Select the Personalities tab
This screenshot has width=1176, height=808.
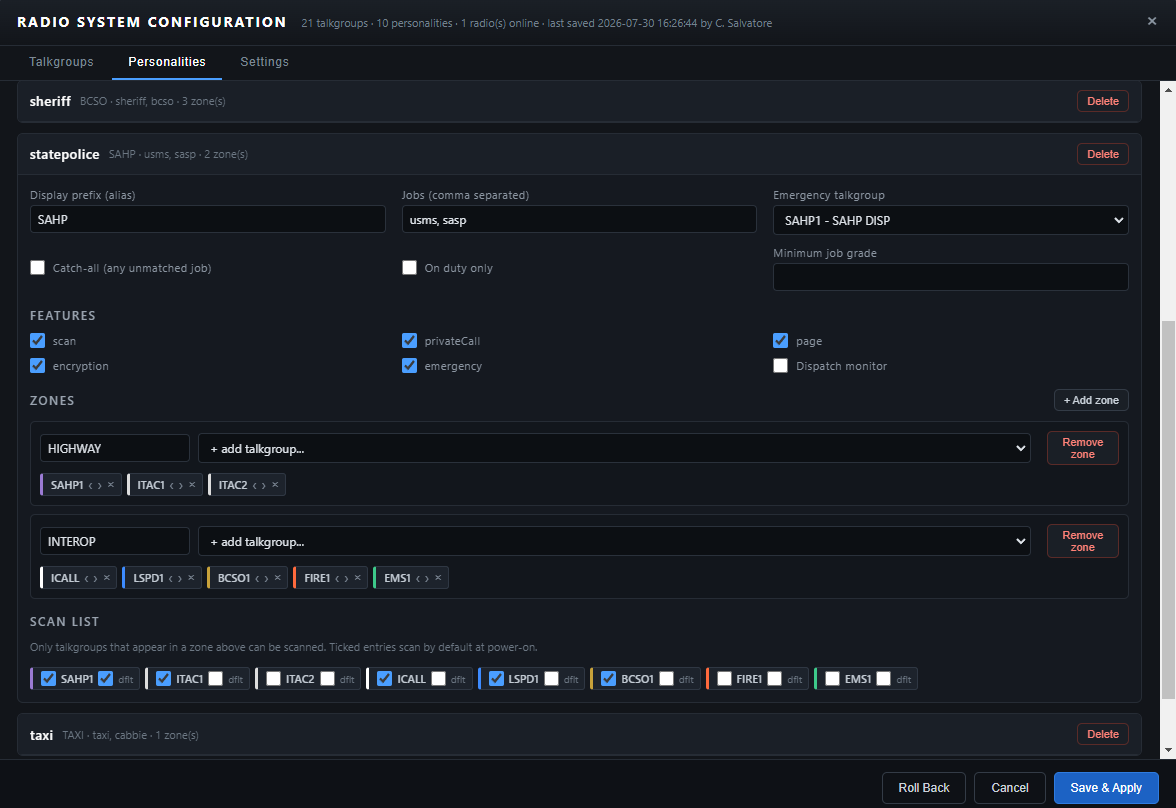(x=166, y=62)
